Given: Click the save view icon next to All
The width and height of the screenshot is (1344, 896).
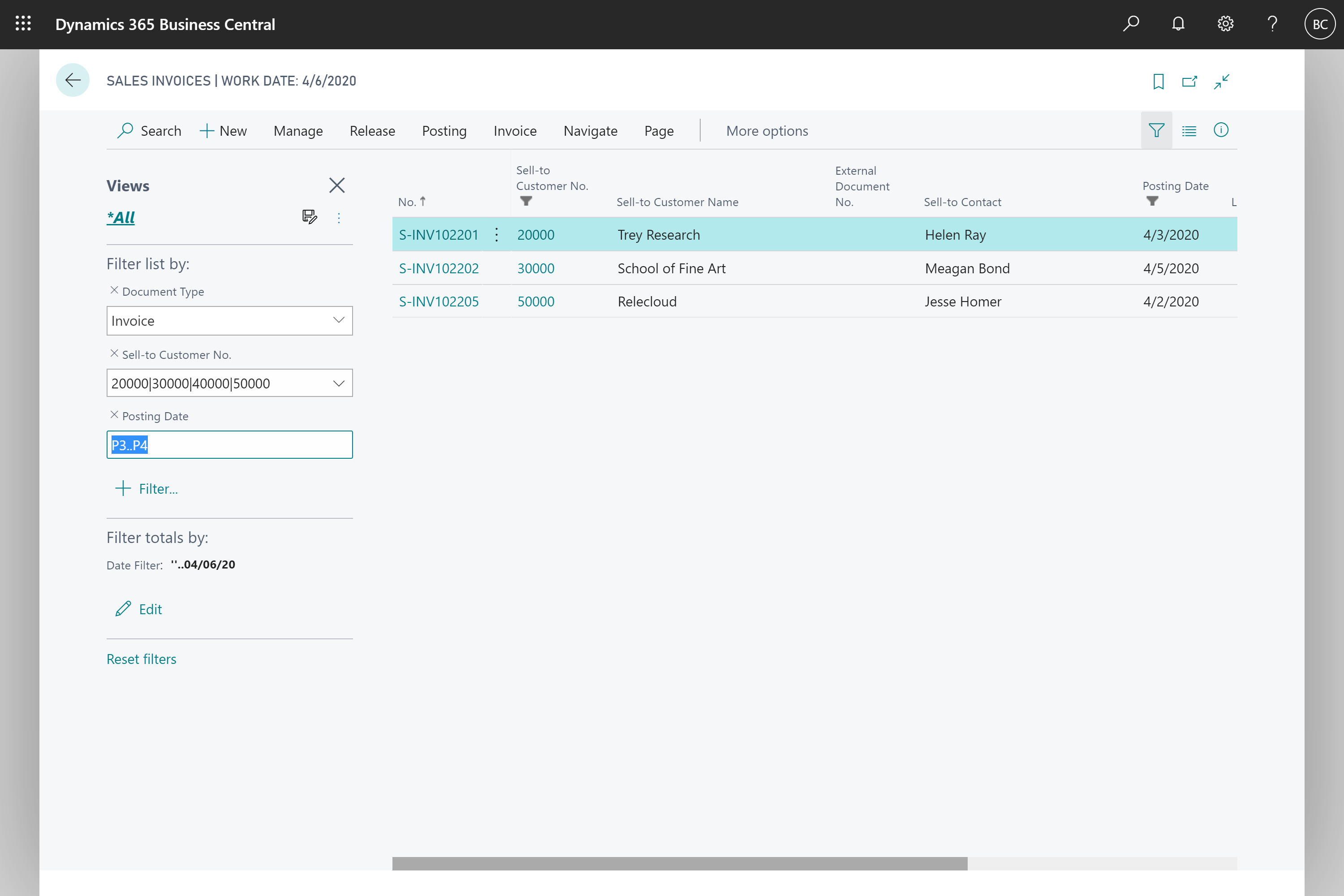Looking at the screenshot, I should click(309, 217).
